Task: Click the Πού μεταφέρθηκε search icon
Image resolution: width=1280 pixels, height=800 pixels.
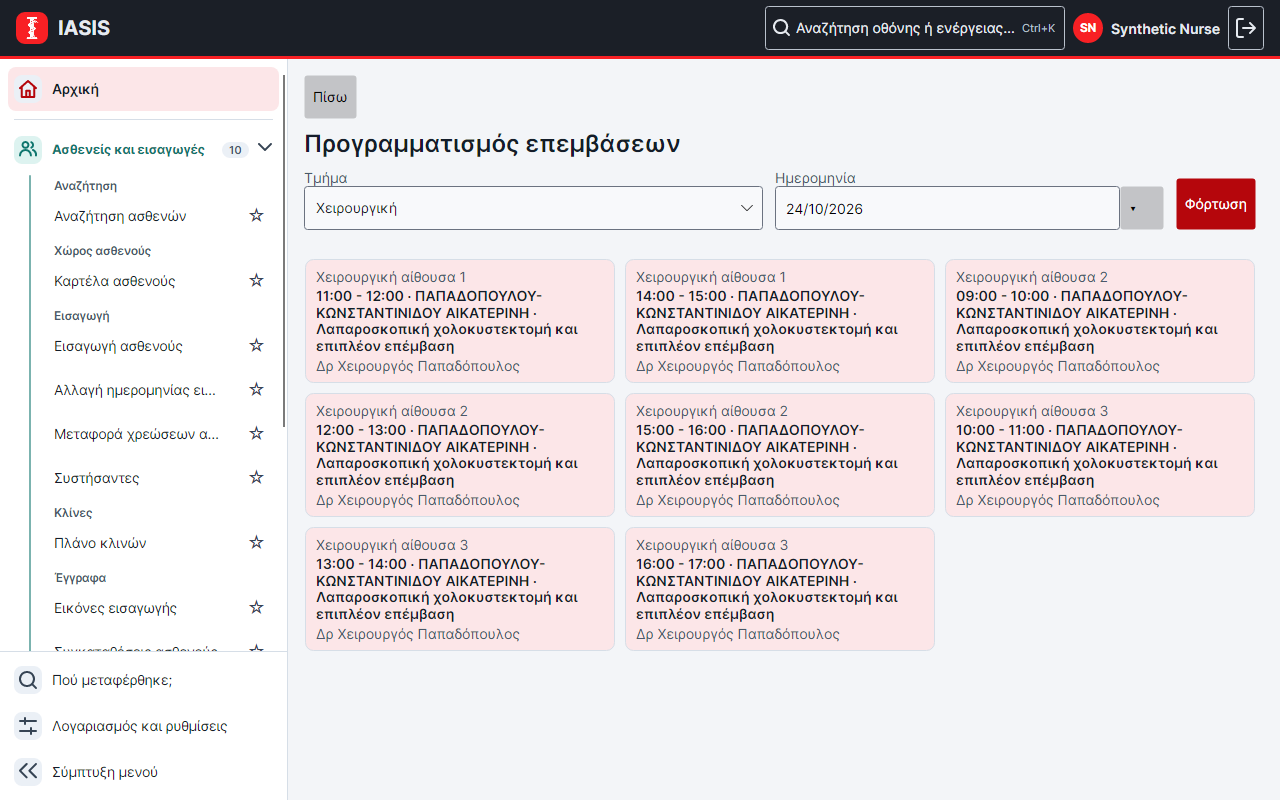Action: tap(28, 680)
